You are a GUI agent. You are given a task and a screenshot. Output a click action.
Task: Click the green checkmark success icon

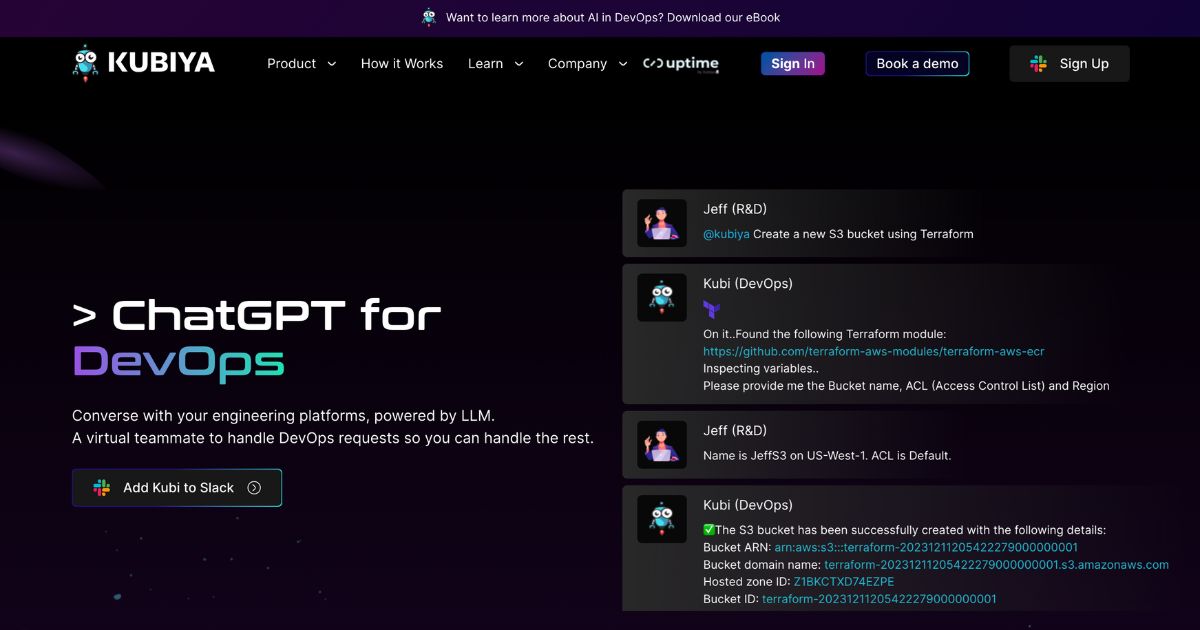[x=709, y=530]
